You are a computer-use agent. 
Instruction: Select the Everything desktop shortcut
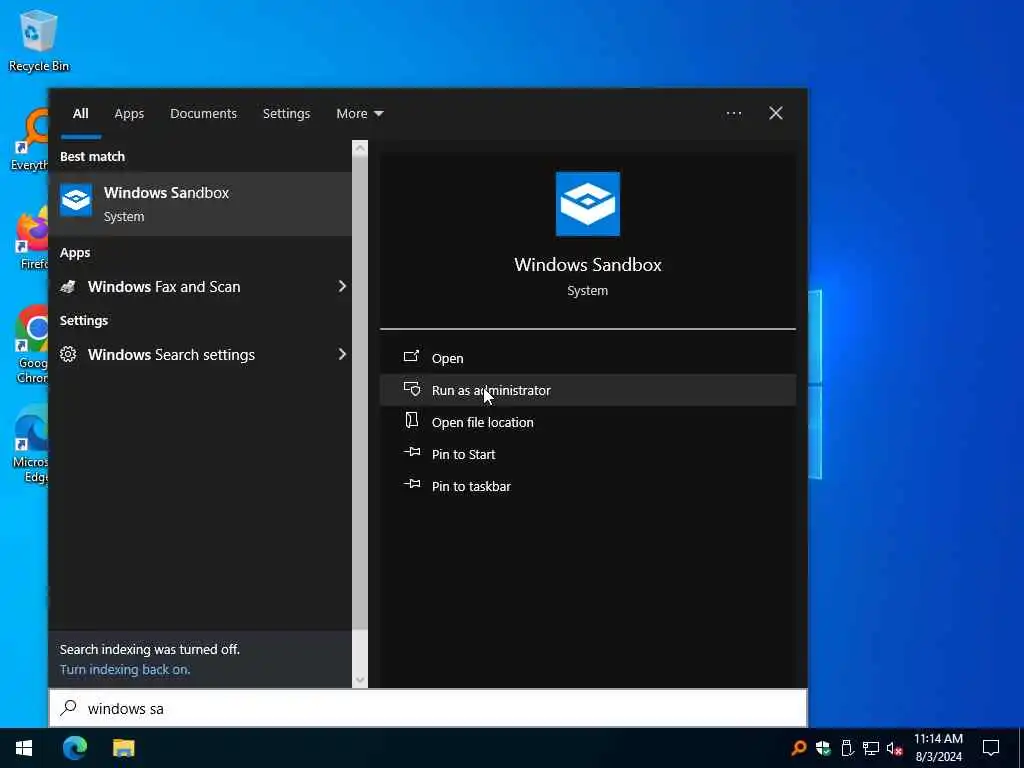point(29,140)
